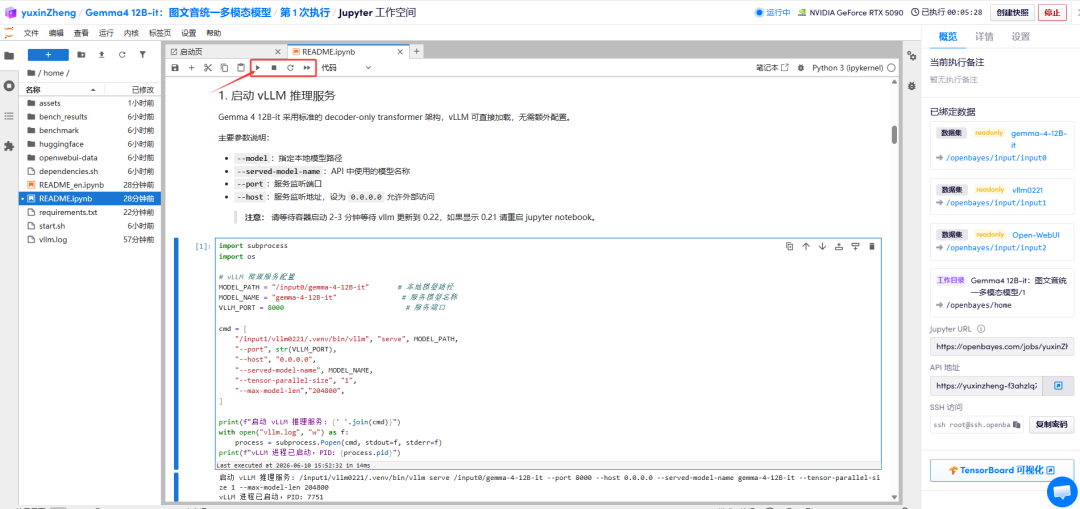Select the vllm.log file
This screenshot has width=1080, height=509.
(x=91, y=240)
